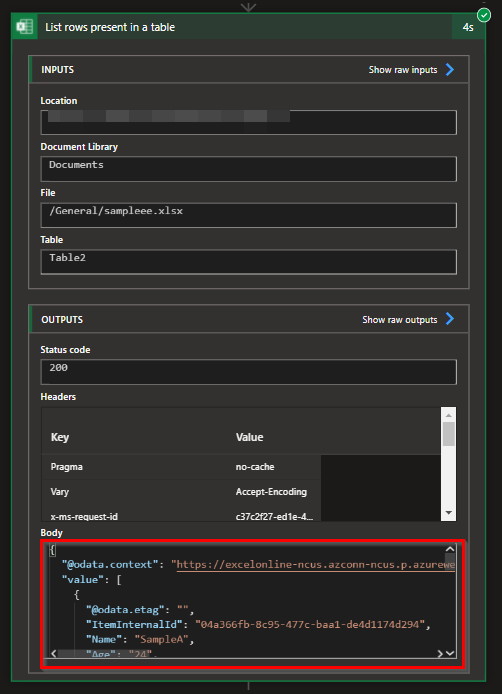
Task: Click the INPUTS section heading
Action: [x=58, y=70]
